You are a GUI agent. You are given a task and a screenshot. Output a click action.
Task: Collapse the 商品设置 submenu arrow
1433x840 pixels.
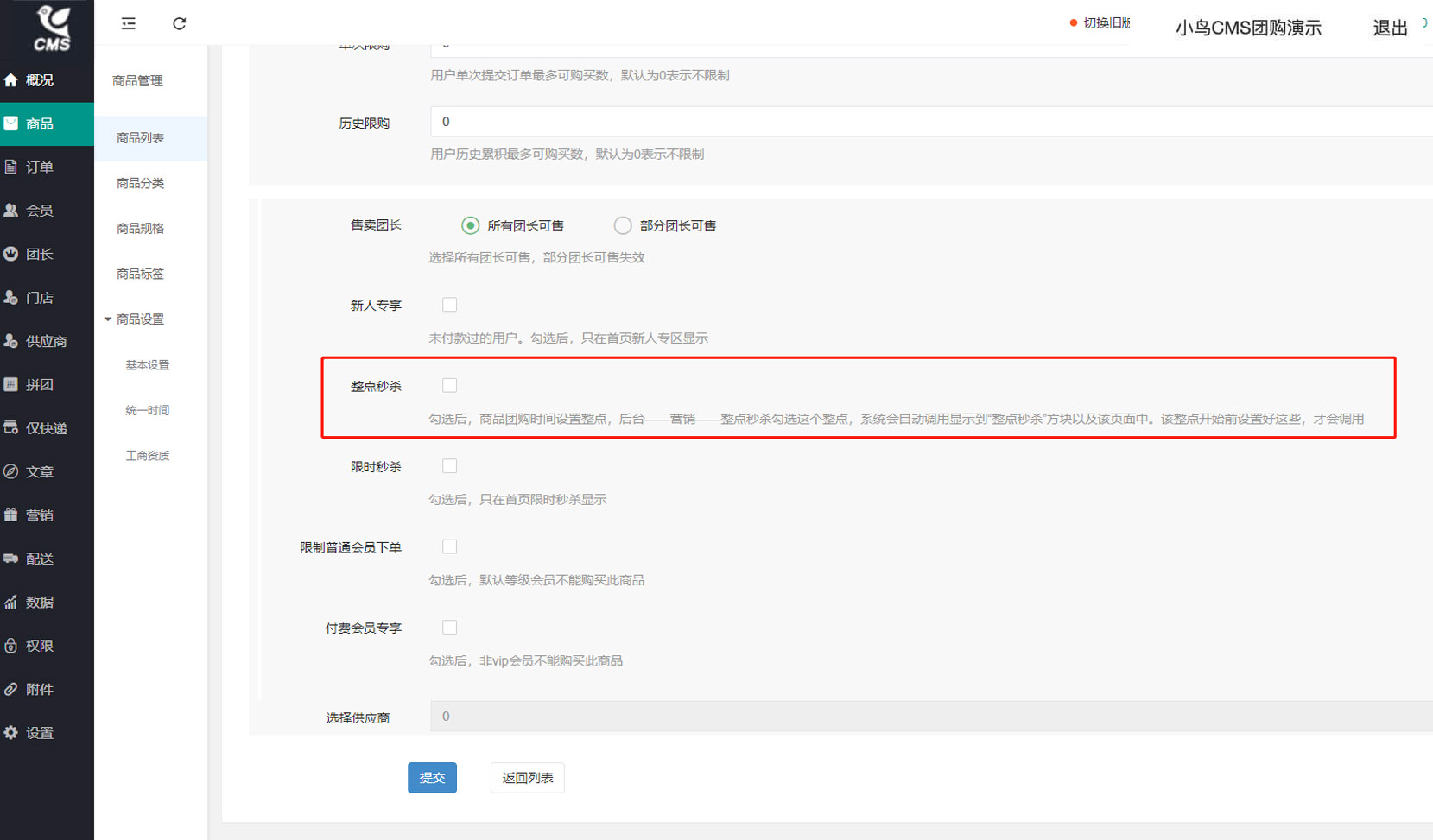point(108,319)
